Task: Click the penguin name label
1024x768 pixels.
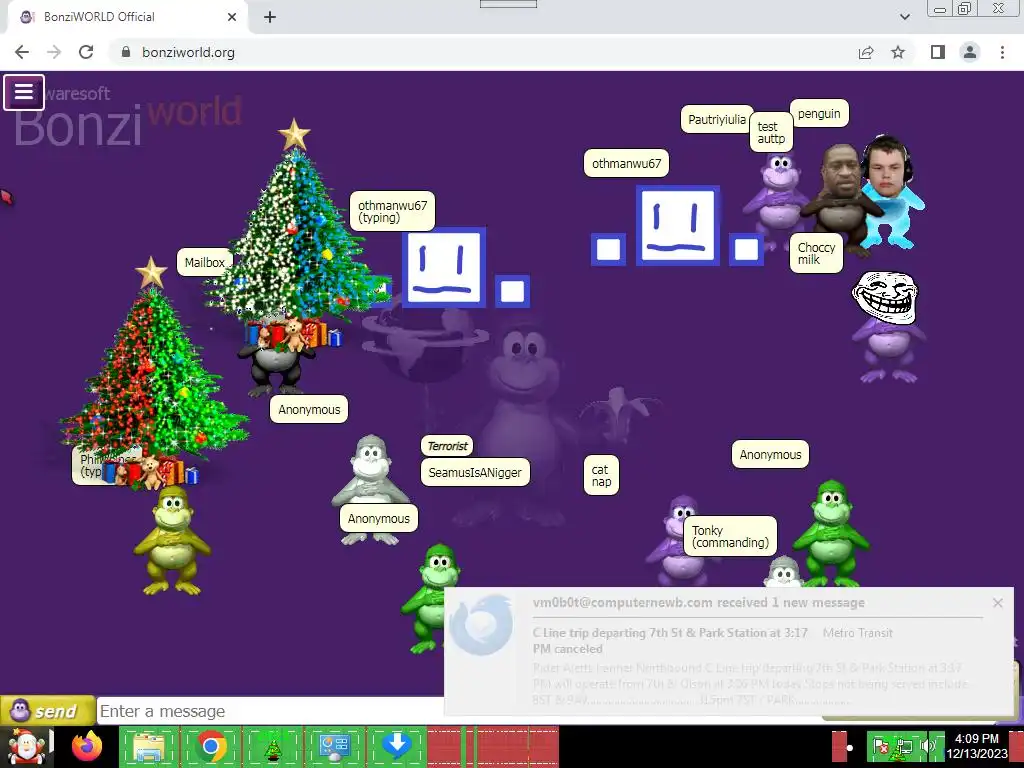Action: tap(819, 114)
